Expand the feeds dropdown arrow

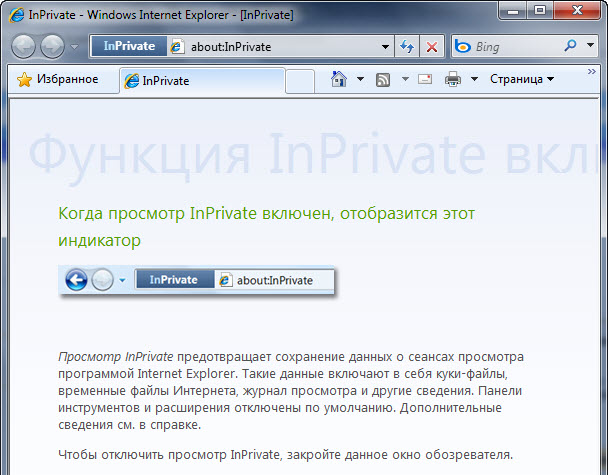pyautogui.click(x=405, y=79)
